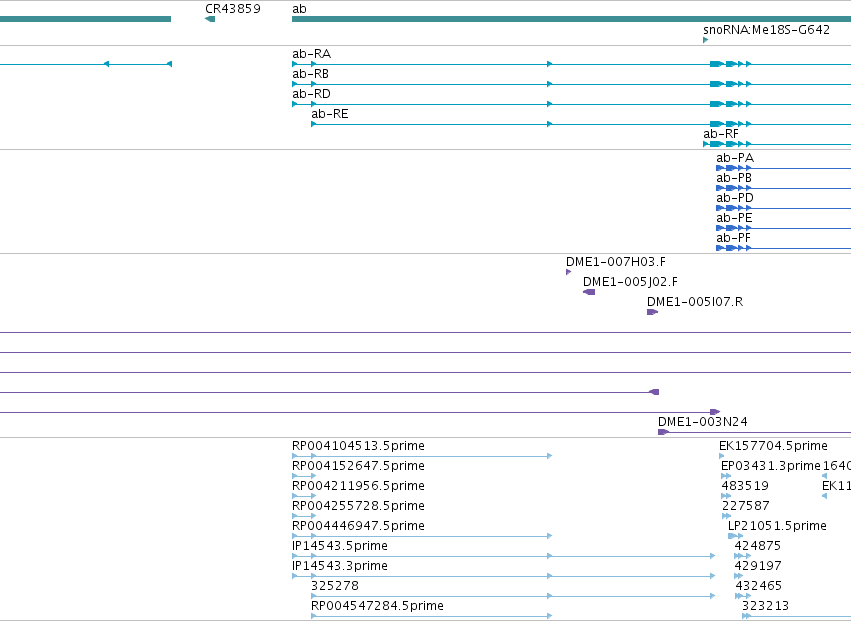Select EST RP004211956.5prime
The width and height of the screenshot is (851, 621).
click(x=358, y=486)
